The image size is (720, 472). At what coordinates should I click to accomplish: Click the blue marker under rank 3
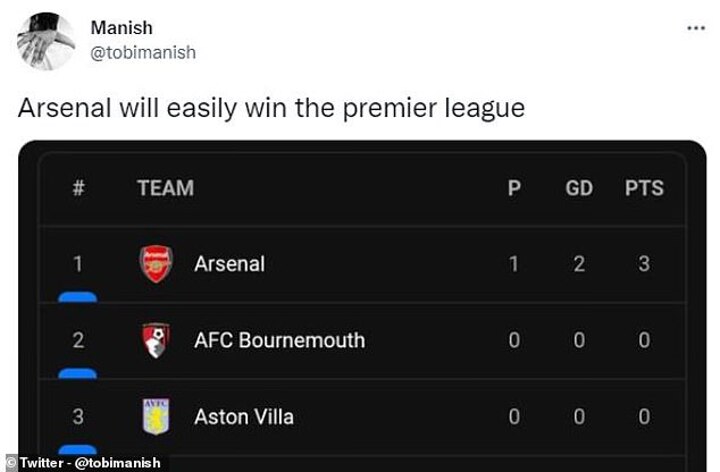click(78, 449)
